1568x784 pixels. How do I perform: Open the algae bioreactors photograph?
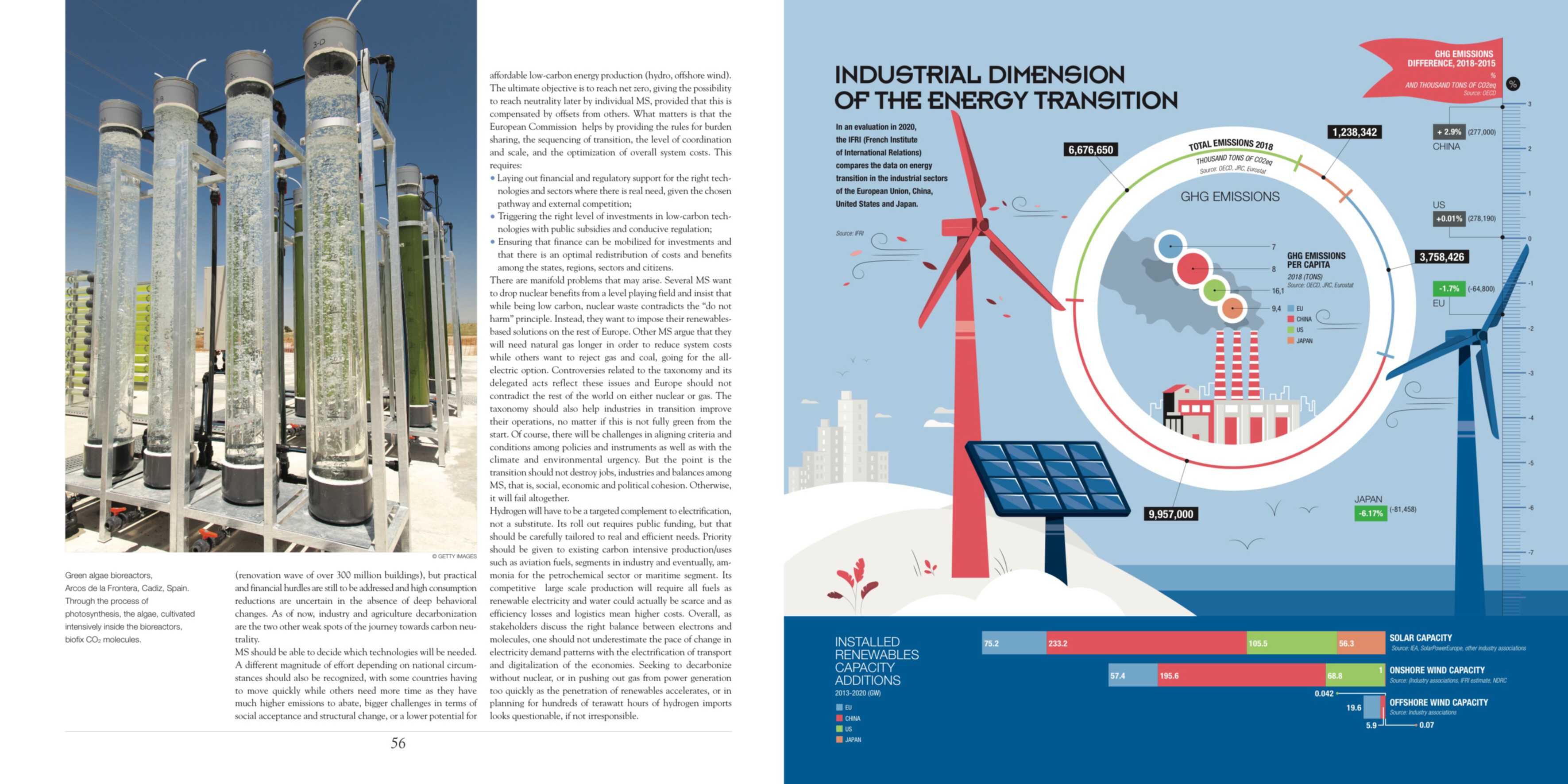[x=271, y=276]
